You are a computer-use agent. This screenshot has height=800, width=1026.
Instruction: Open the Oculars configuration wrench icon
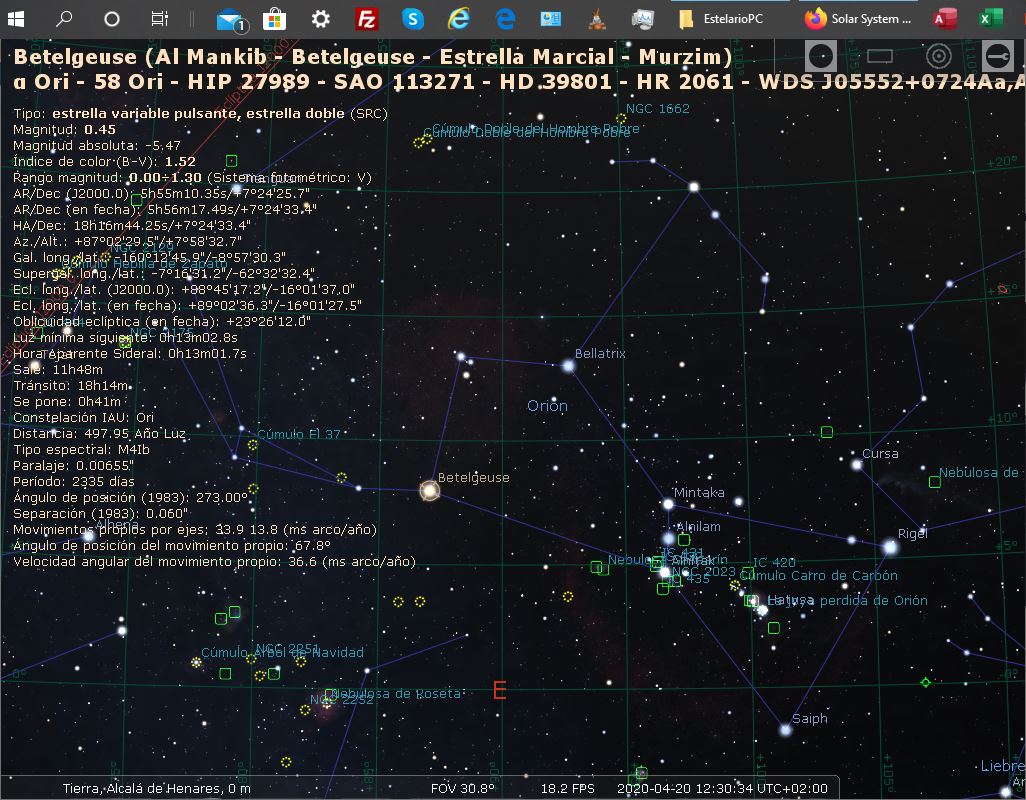(x=996, y=56)
